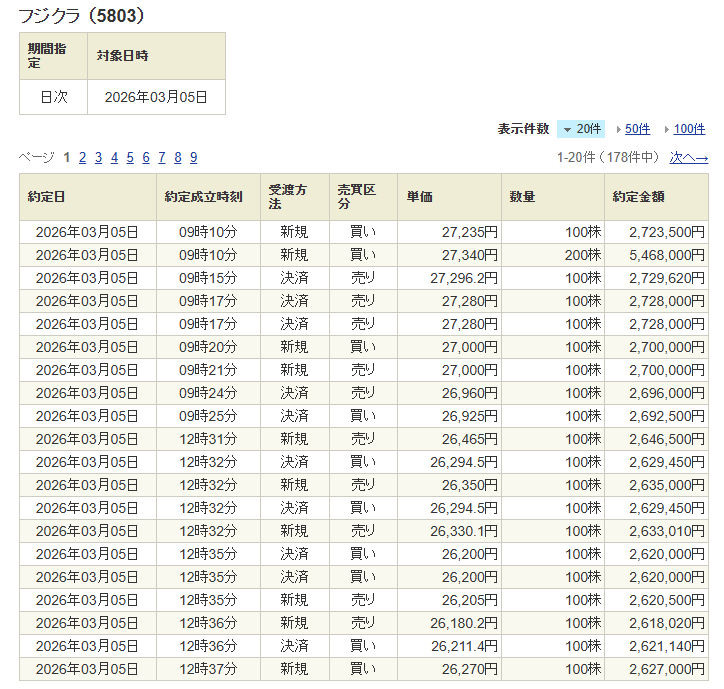Click the 27,296.2円 unit price cell
The width and height of the screenshot is (724, 689).
448,277
